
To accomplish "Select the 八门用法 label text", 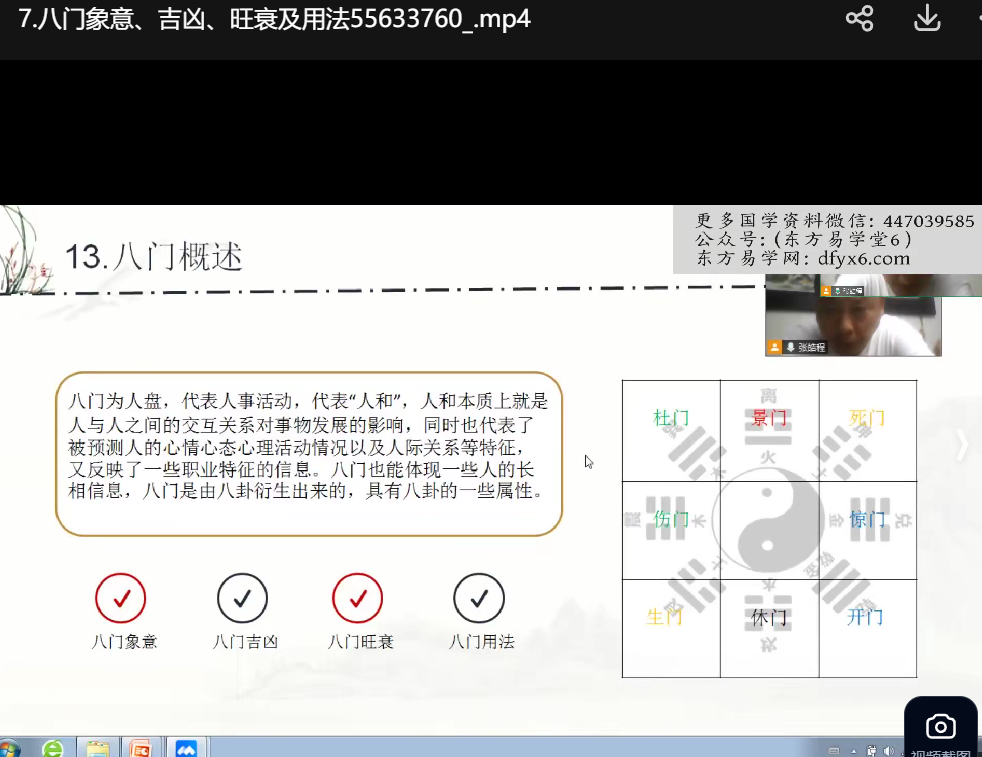I will 481,642.
